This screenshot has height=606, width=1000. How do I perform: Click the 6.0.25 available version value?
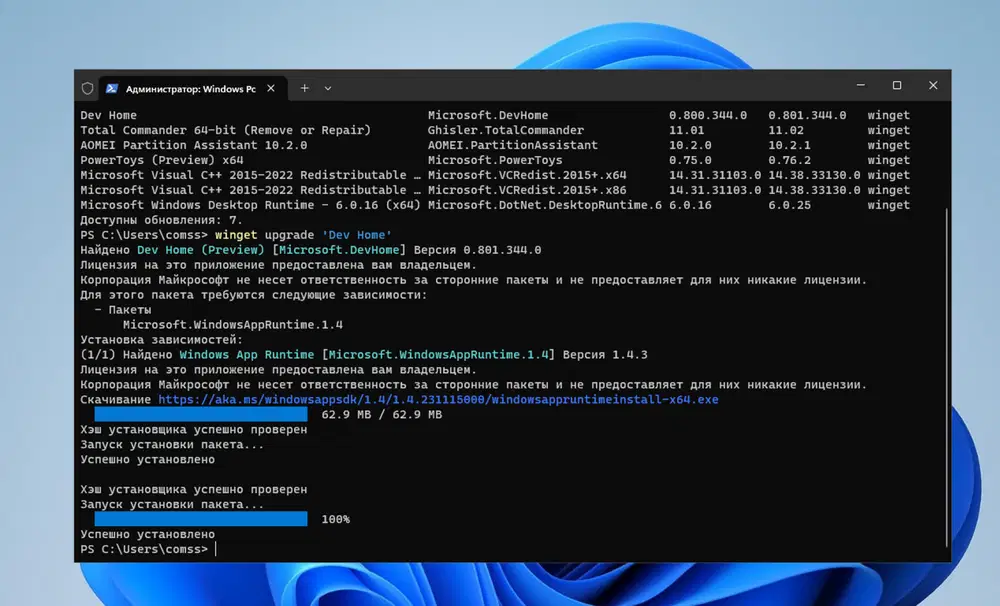(789, 205)
